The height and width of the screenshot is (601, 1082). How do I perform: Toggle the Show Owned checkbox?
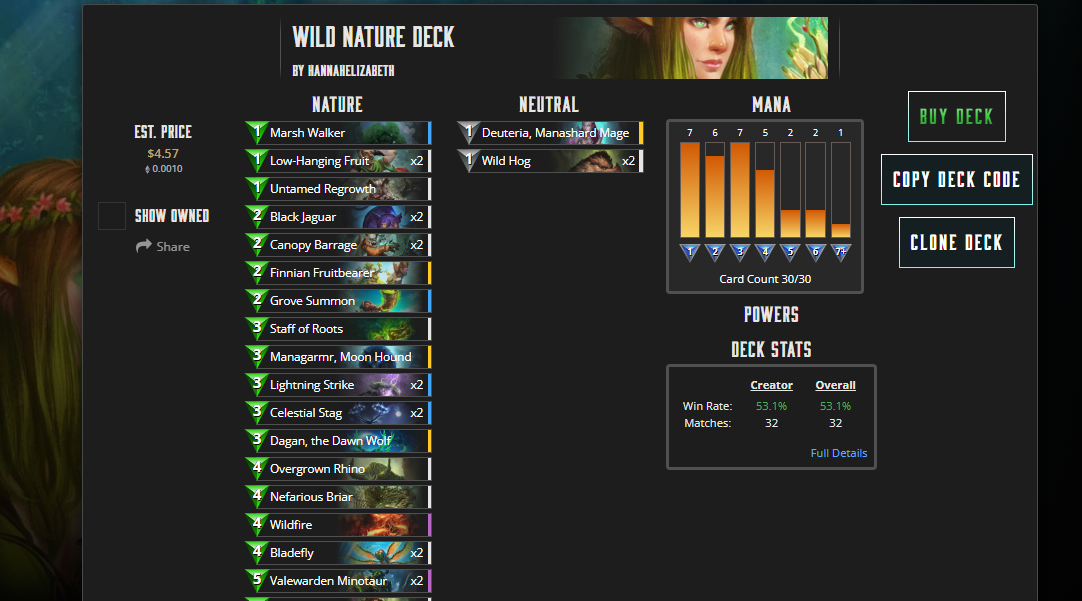[x=112, y=216]
